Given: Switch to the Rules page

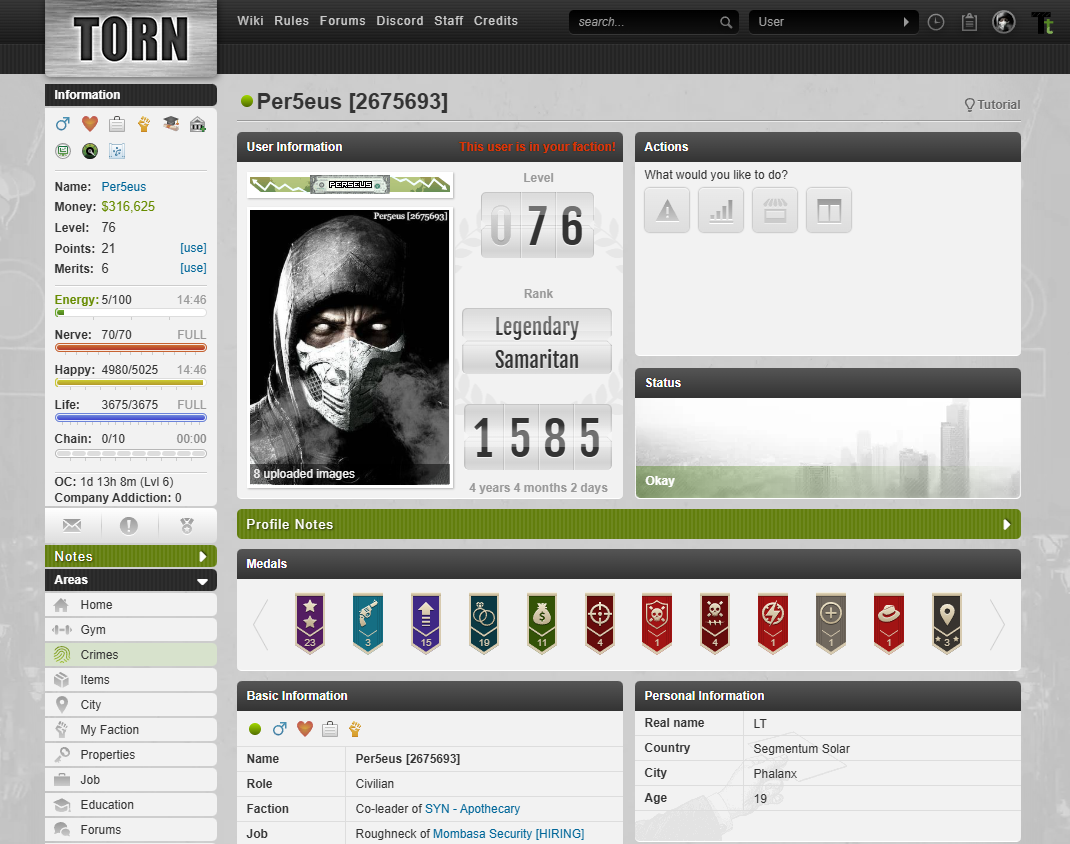Looking at the screenshot, I should pos(291,20).
